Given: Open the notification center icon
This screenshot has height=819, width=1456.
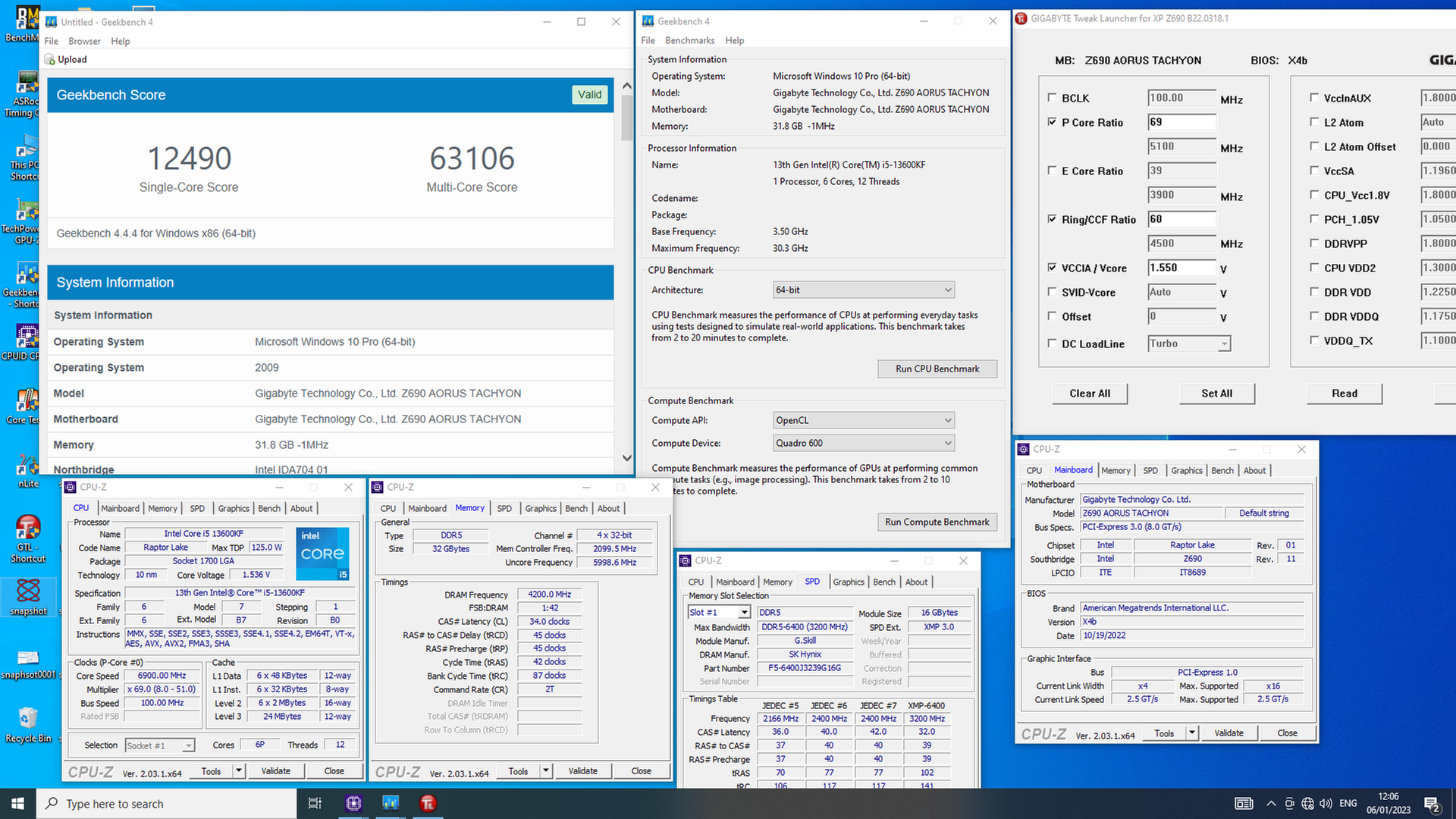Looking at the screenshot, I should pyautogui.click(x=1432, y=804).
